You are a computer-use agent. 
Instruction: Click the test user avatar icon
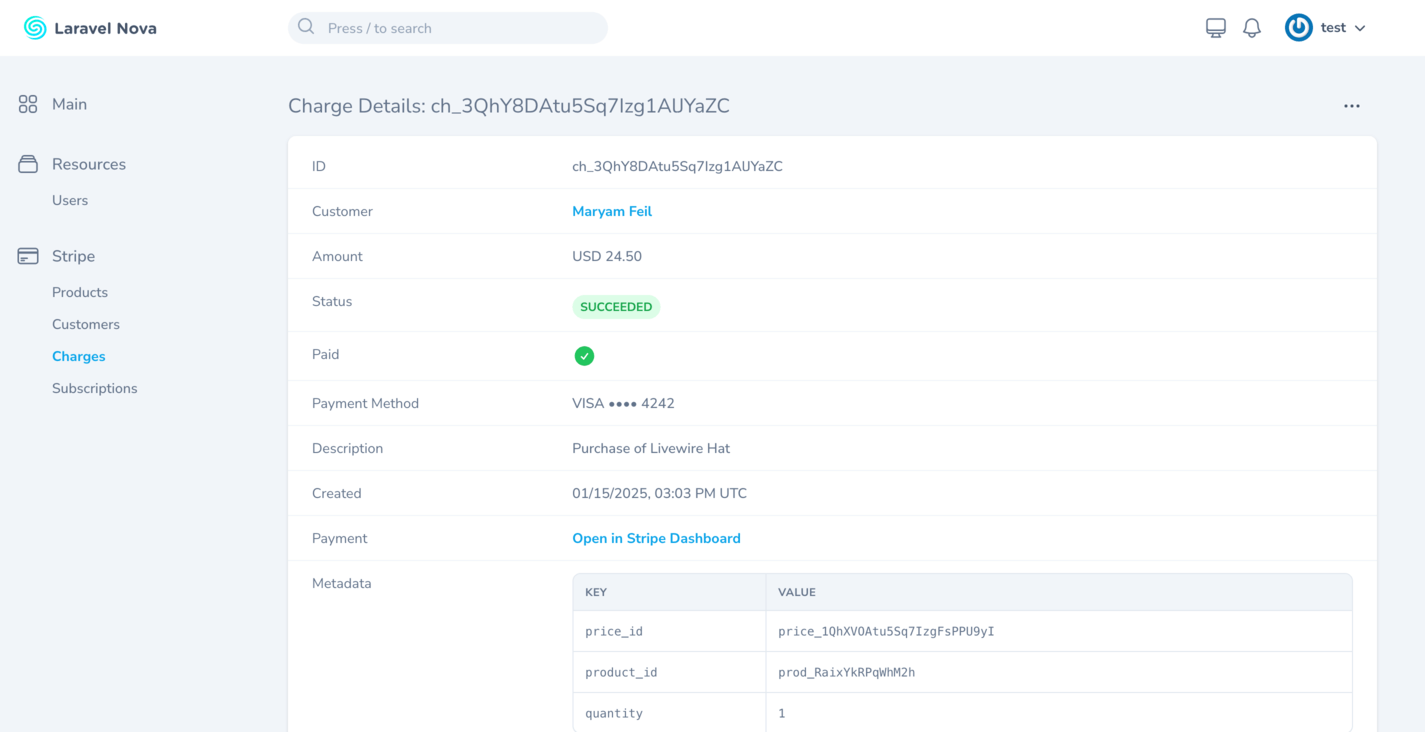(1298, 28)
